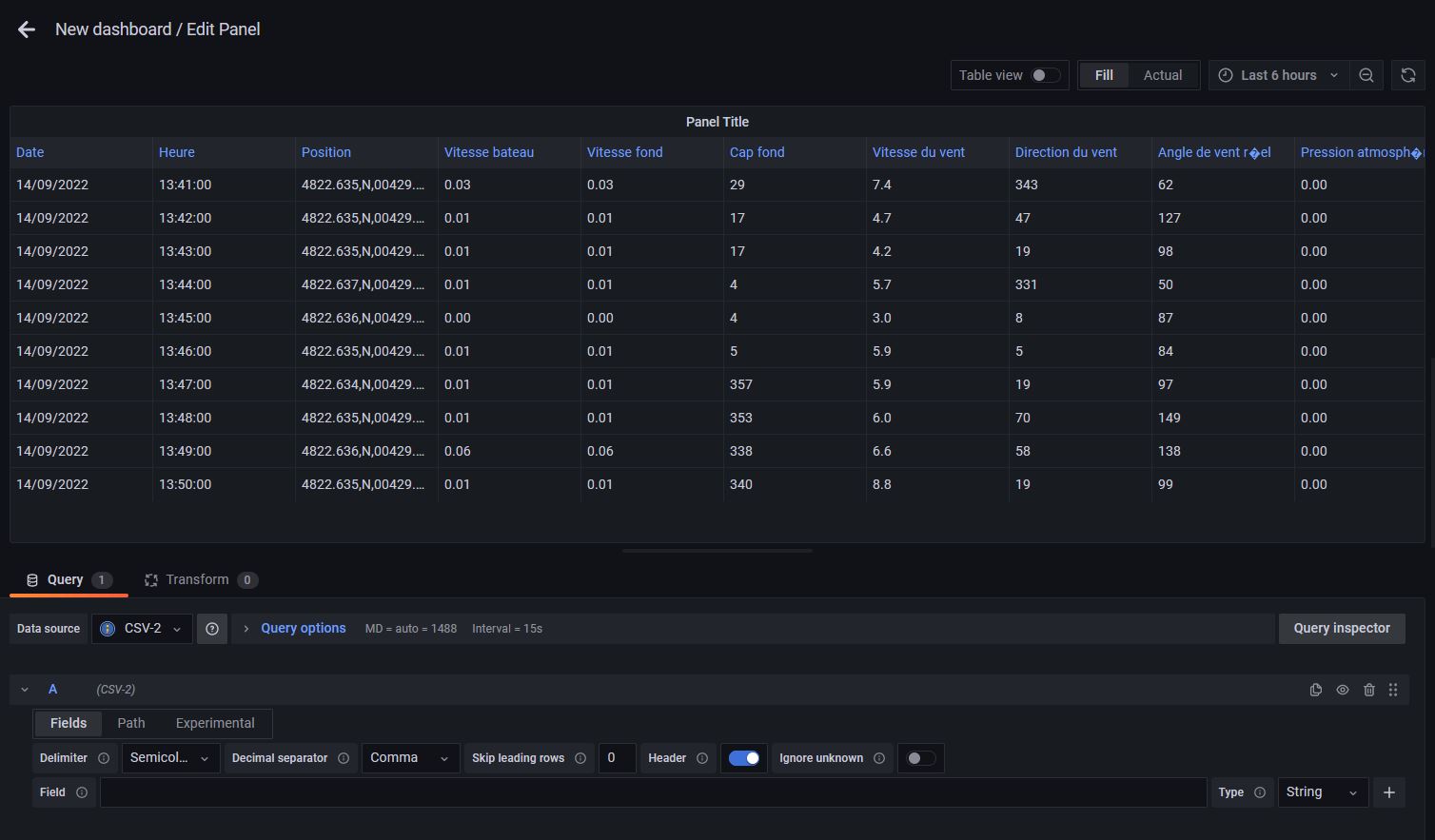Toggle the Table view switch

(x=1045, y=75)
